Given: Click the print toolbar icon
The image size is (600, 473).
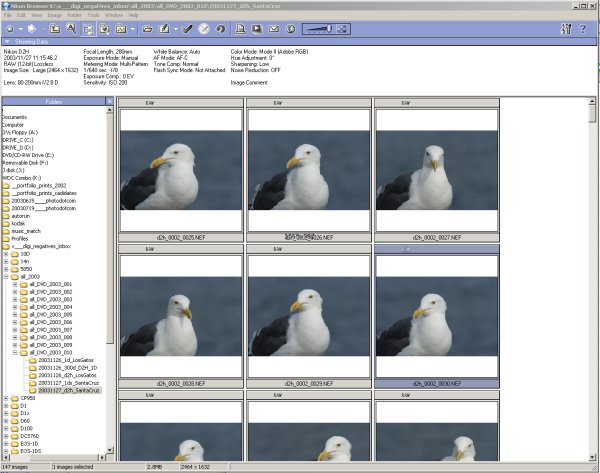Looking at the screenshot, I should (240, 29).
